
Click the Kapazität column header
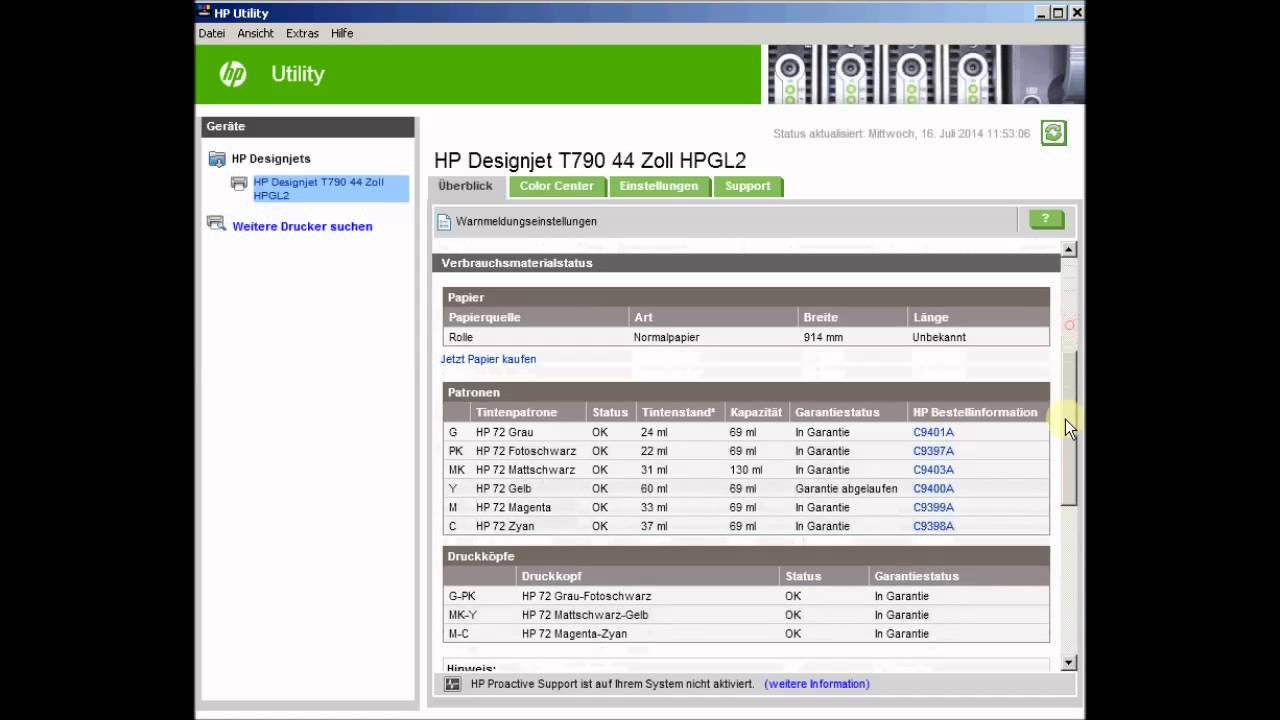pos(756,412)
